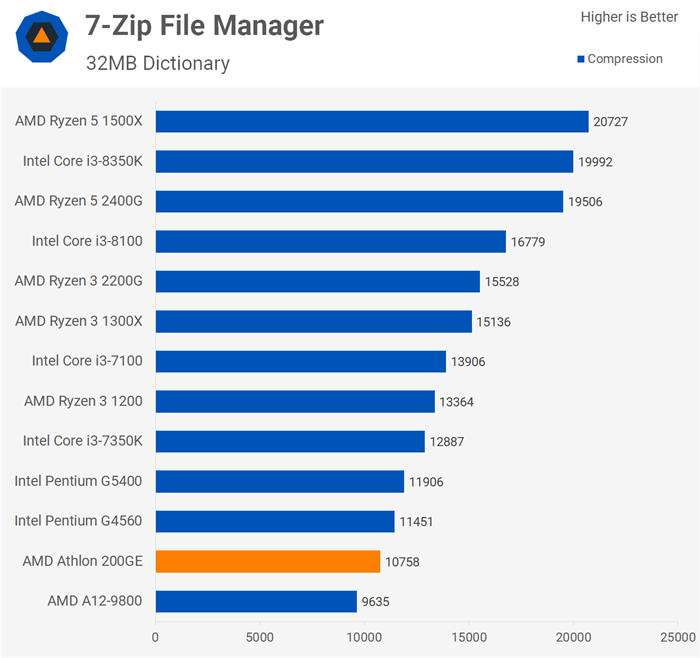Select the AMD Ryzen 5 2400G bar
Viewport: 700px width, 658px height.
pyautogui.click(x=359, y=201)
